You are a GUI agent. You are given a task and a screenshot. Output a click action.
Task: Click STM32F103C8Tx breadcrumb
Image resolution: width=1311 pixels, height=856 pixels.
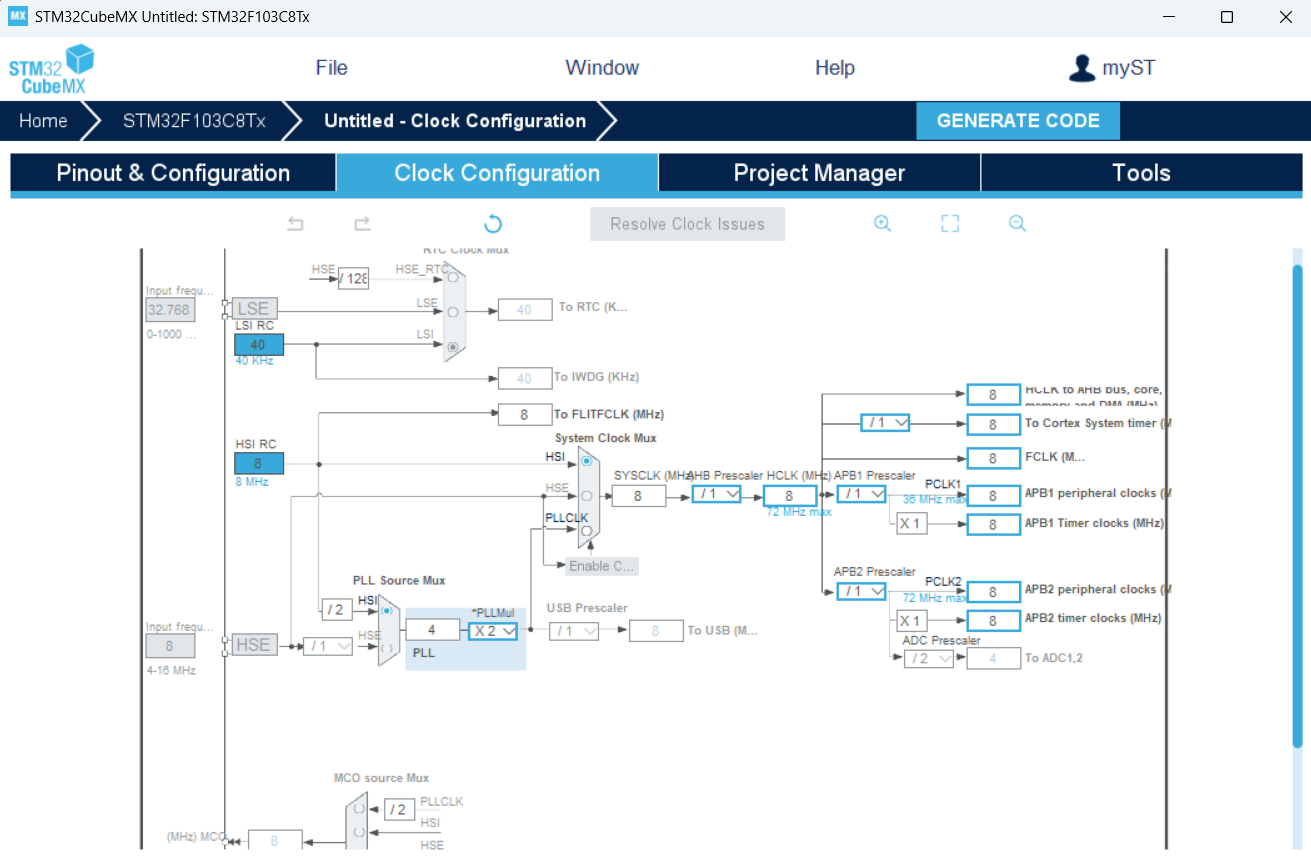tap(194, 121)
